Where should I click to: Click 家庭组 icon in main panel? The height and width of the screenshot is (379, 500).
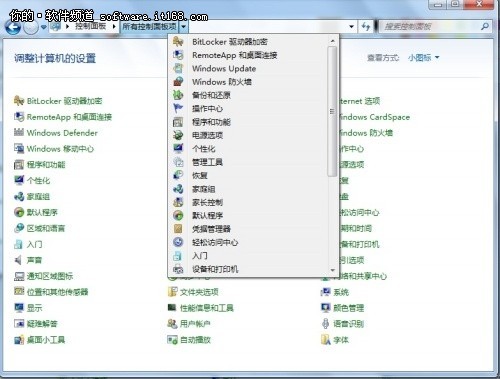[19, 196]
